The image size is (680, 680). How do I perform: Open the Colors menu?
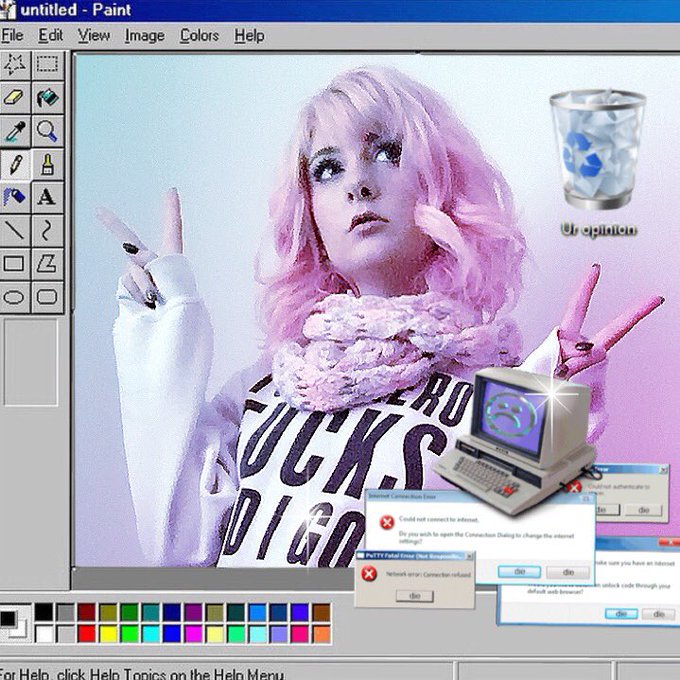pyautogui.click(x=199, y=36)
